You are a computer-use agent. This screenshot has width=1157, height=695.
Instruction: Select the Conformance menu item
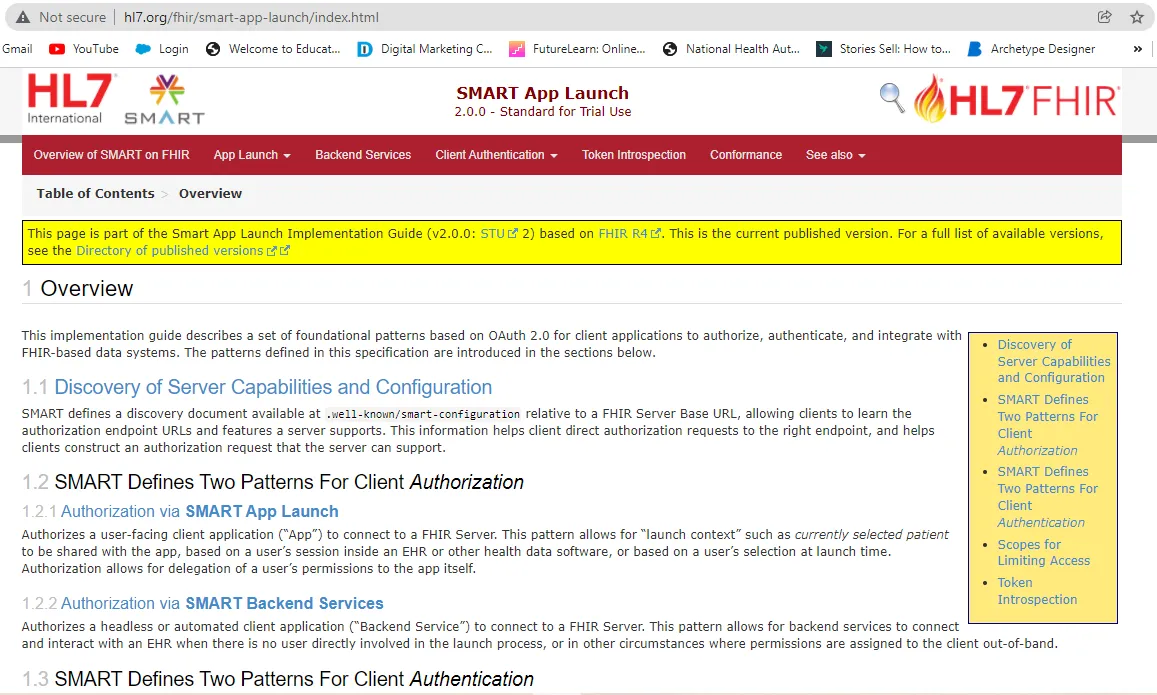[745, 155]
